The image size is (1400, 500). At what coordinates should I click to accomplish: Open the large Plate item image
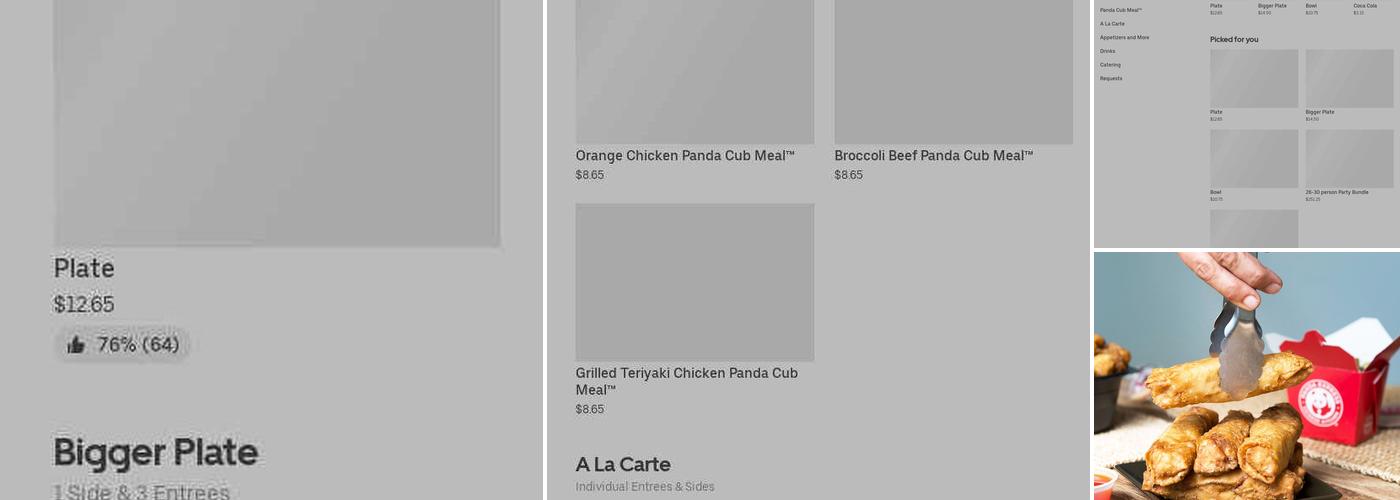tap(276, 120)
